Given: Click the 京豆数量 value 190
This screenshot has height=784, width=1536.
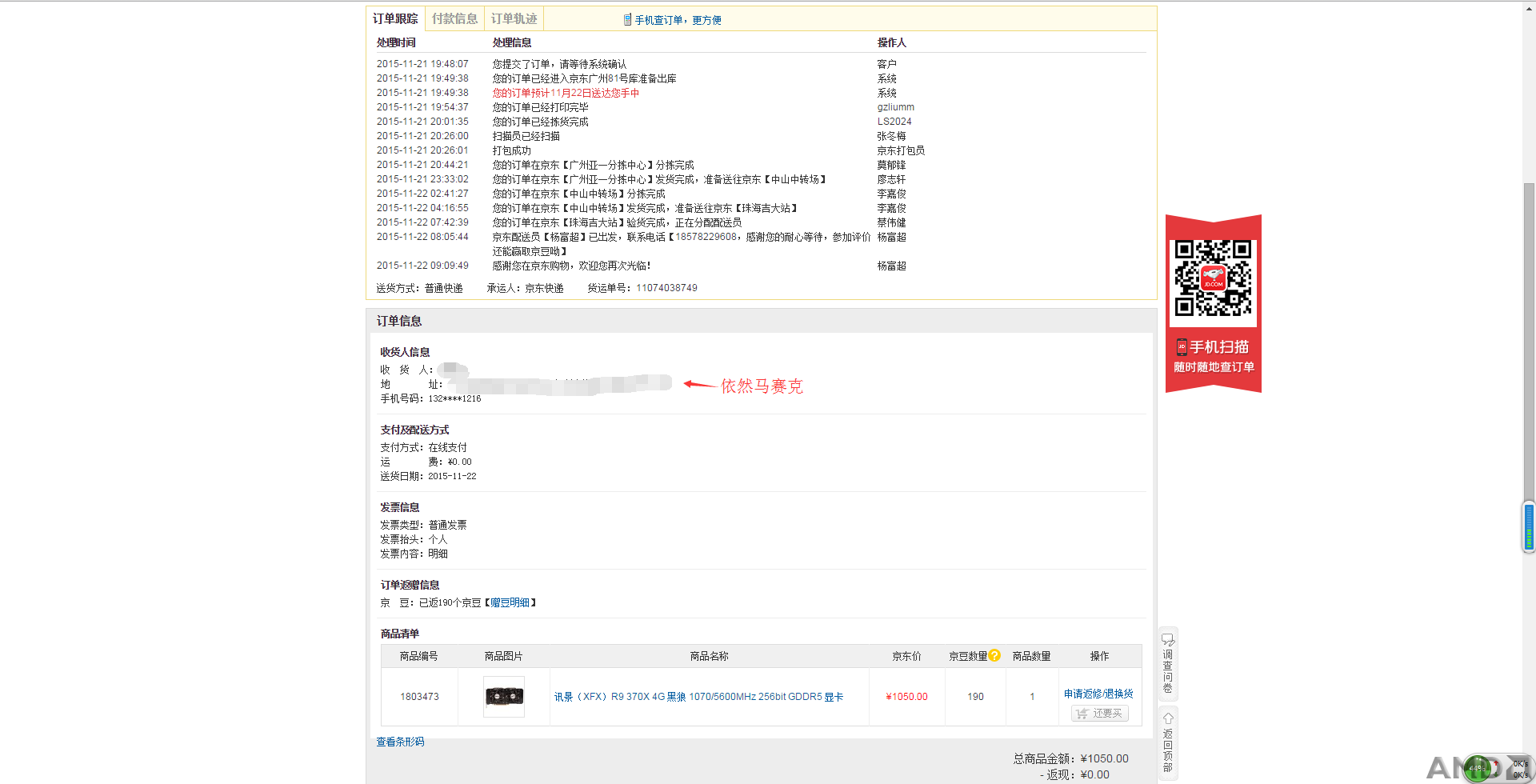Looking at the screenshot, I should [x=975, y=697].
